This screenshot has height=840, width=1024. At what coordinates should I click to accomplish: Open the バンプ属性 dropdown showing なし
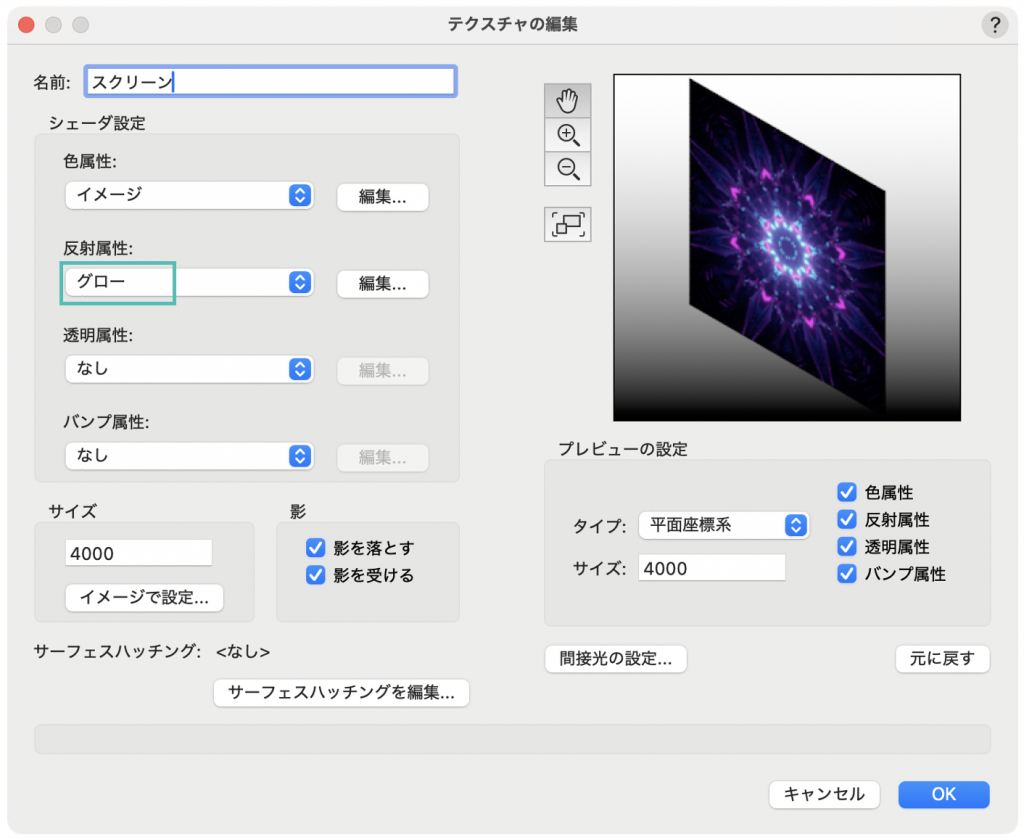click(x=189, y=456)
